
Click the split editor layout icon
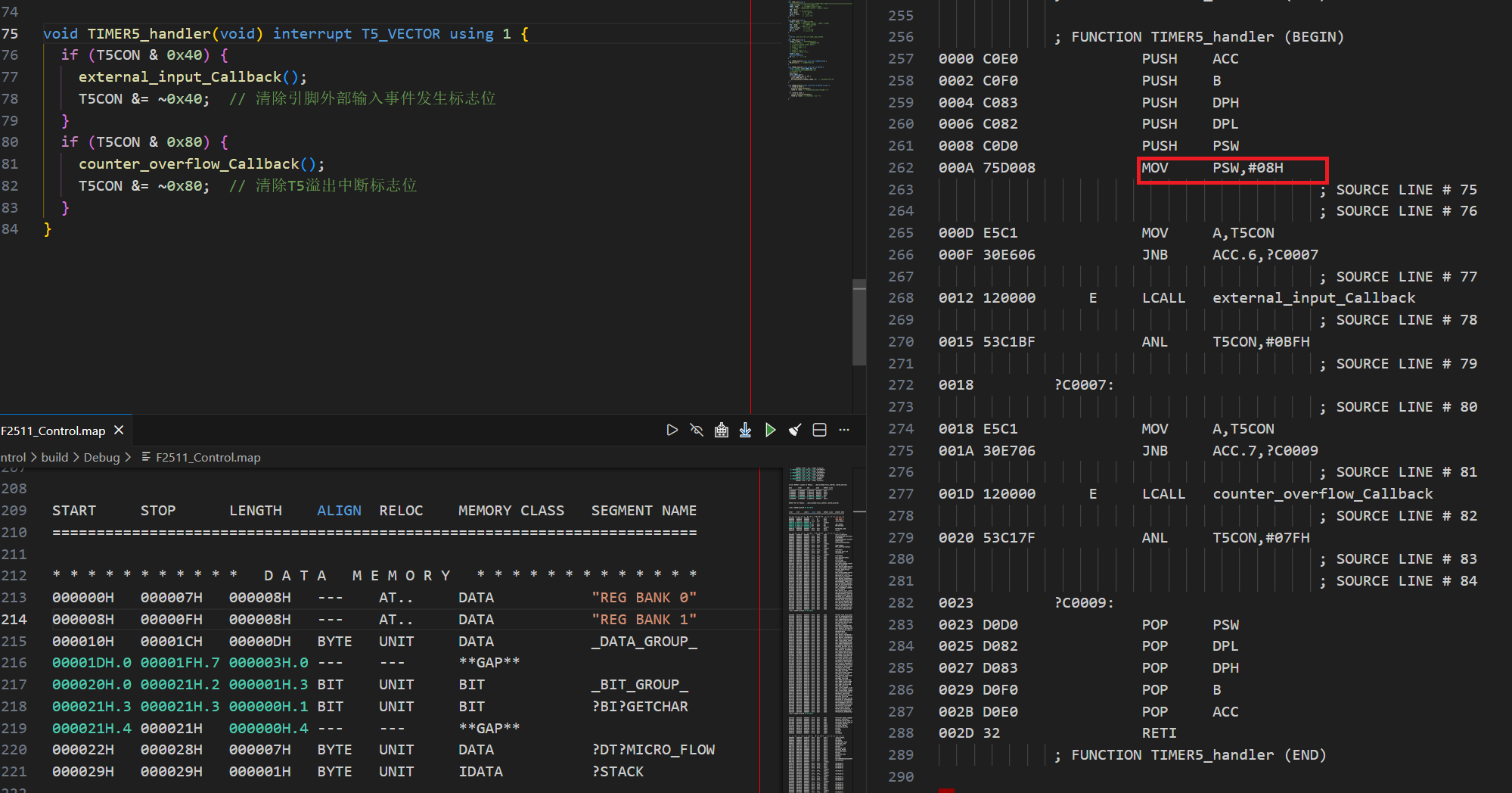[819, 431]
